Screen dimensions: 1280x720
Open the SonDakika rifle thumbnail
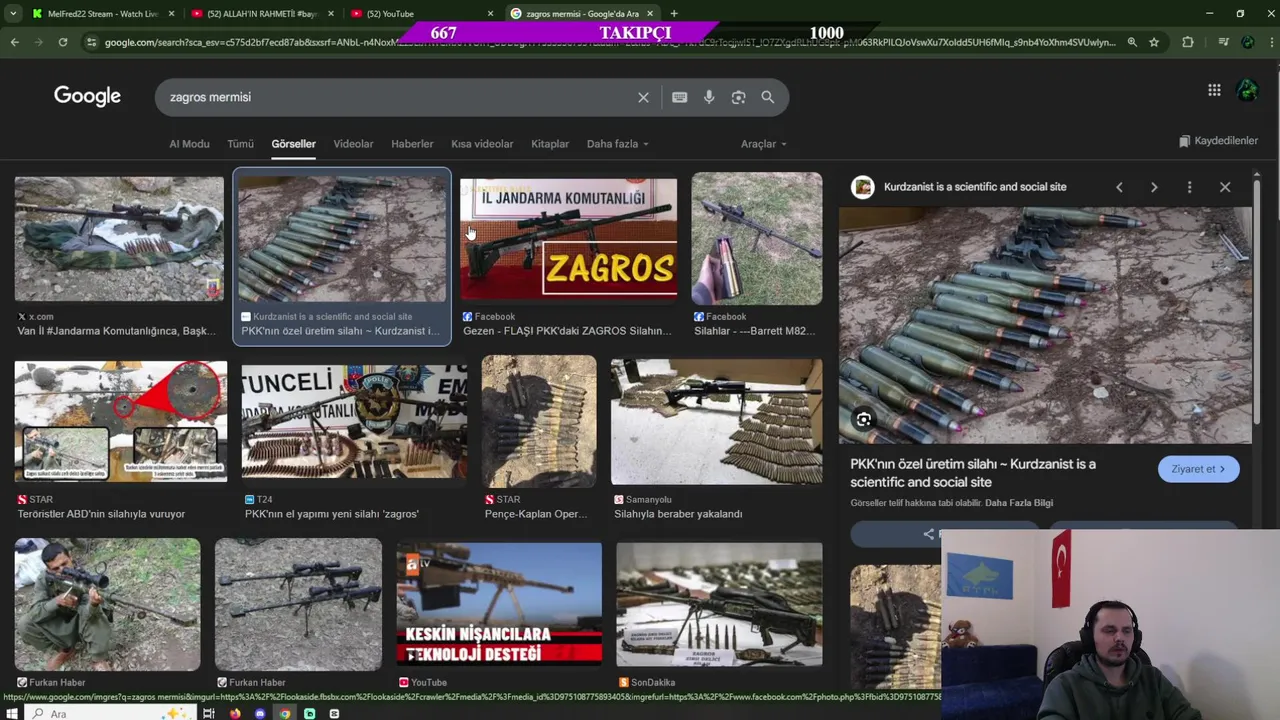(720, 605)
